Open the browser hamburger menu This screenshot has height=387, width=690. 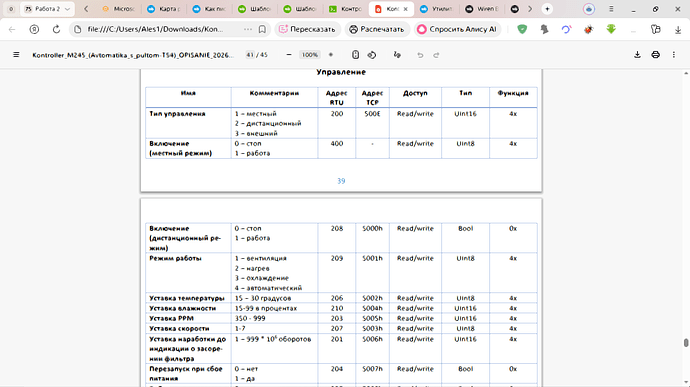pos(611,9)
